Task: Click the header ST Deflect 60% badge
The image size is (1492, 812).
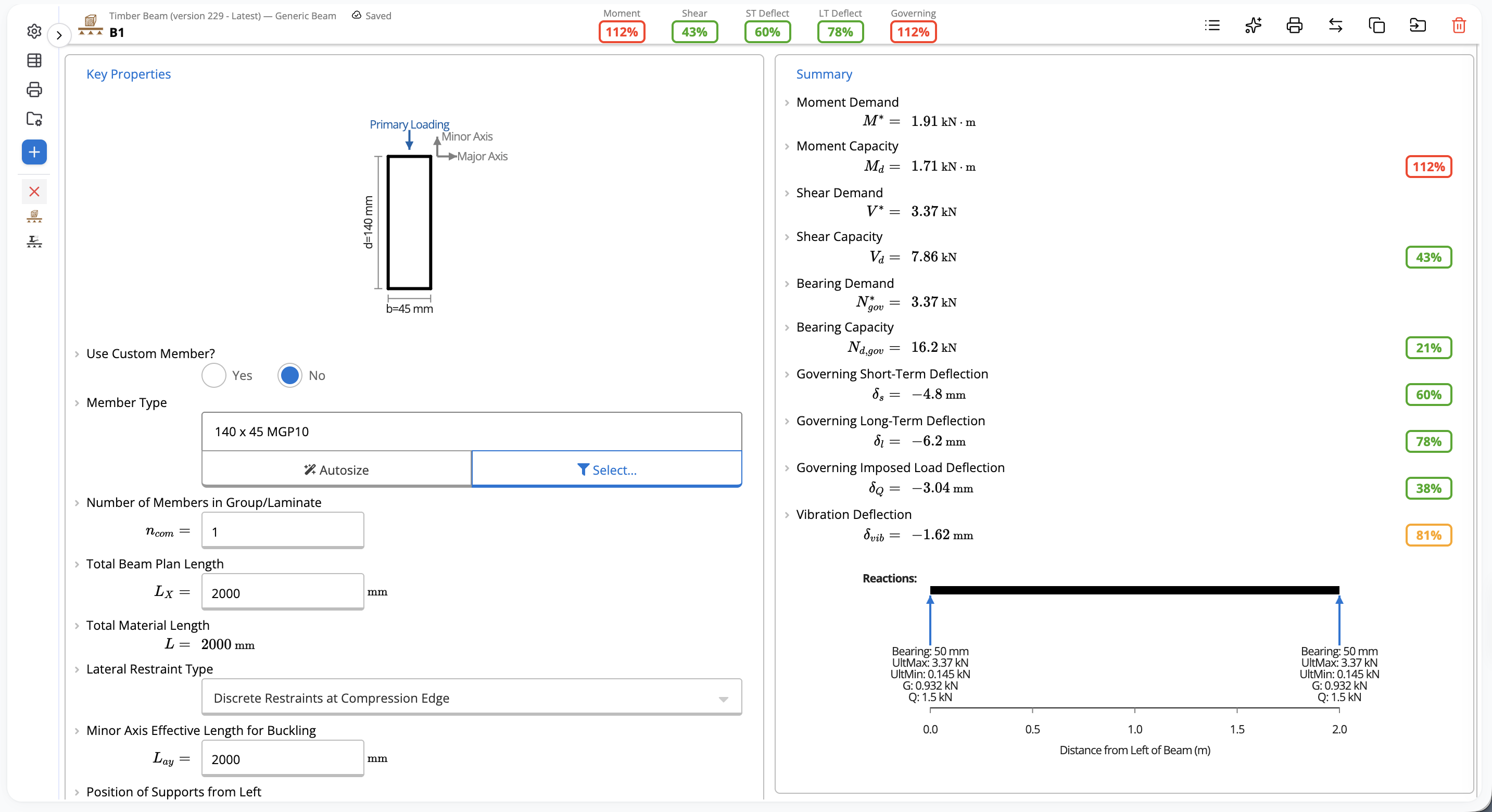Action: [x=767, y=32]
